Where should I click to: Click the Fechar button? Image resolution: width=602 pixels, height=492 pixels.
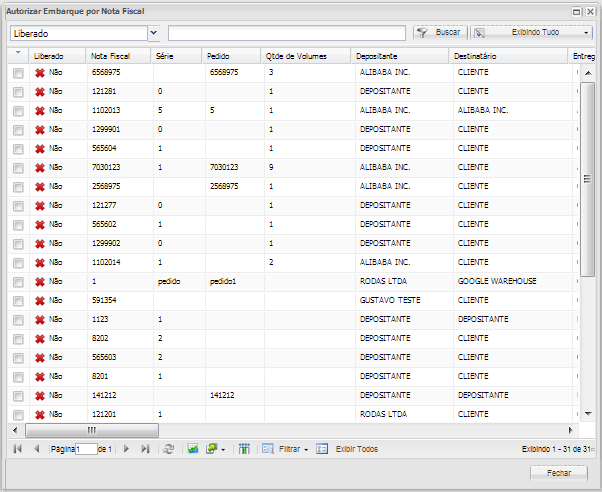point(559,473)
